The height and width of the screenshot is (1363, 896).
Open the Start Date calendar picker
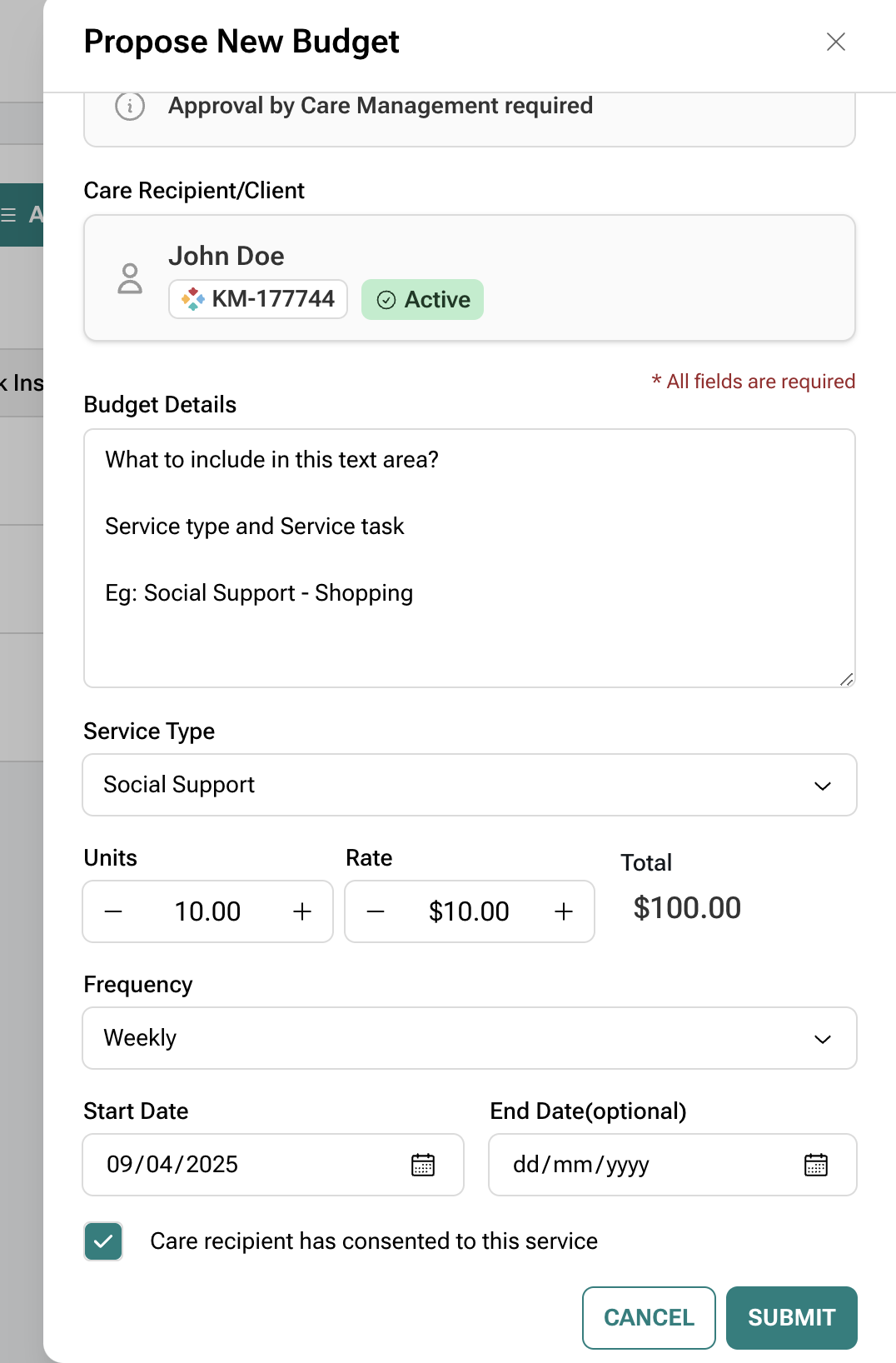pyautogui.click(x=423, y=1165)
